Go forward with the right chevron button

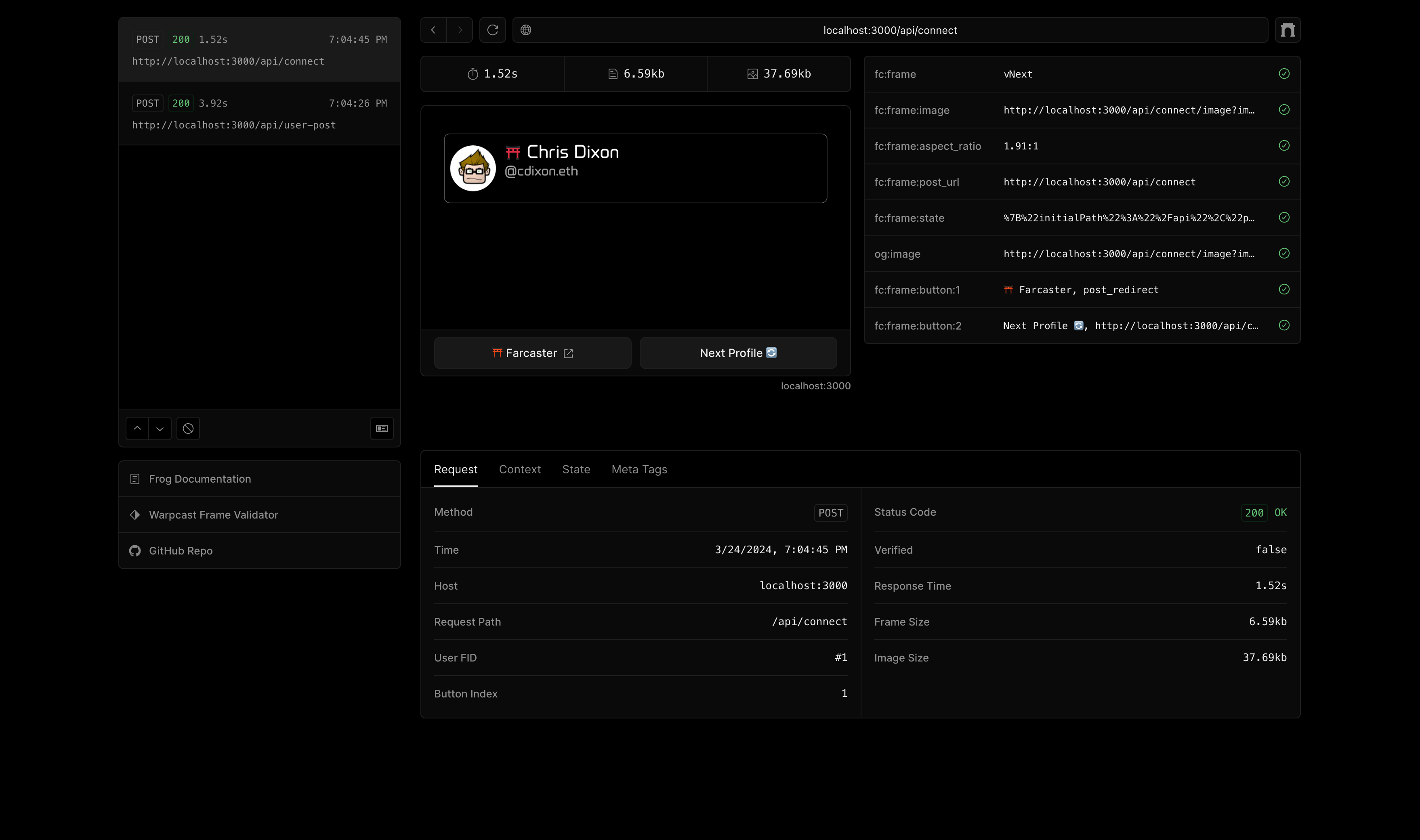pyautogui.click(x=460, y=30)
